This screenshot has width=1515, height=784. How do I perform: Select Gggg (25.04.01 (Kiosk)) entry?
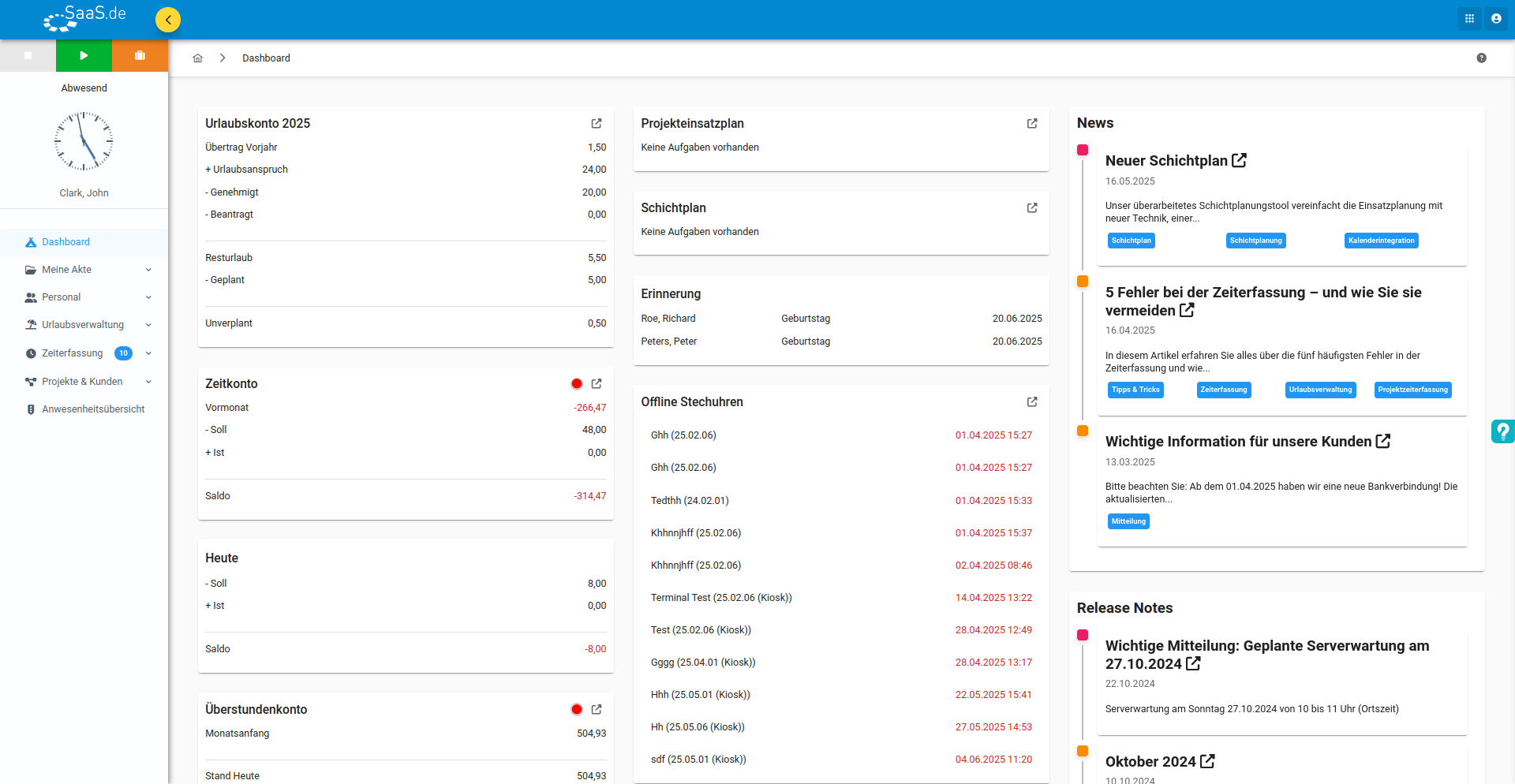click(x=841, y=663)
